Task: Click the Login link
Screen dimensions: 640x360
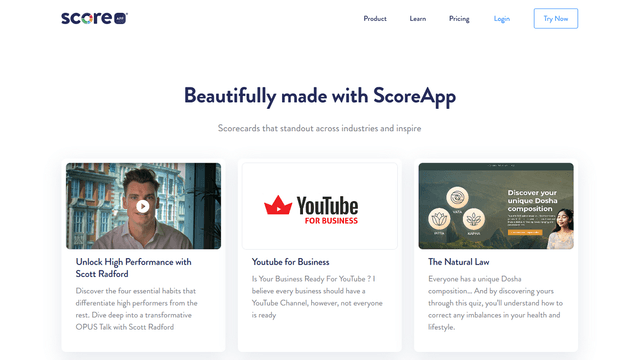Action: point(502,19)
